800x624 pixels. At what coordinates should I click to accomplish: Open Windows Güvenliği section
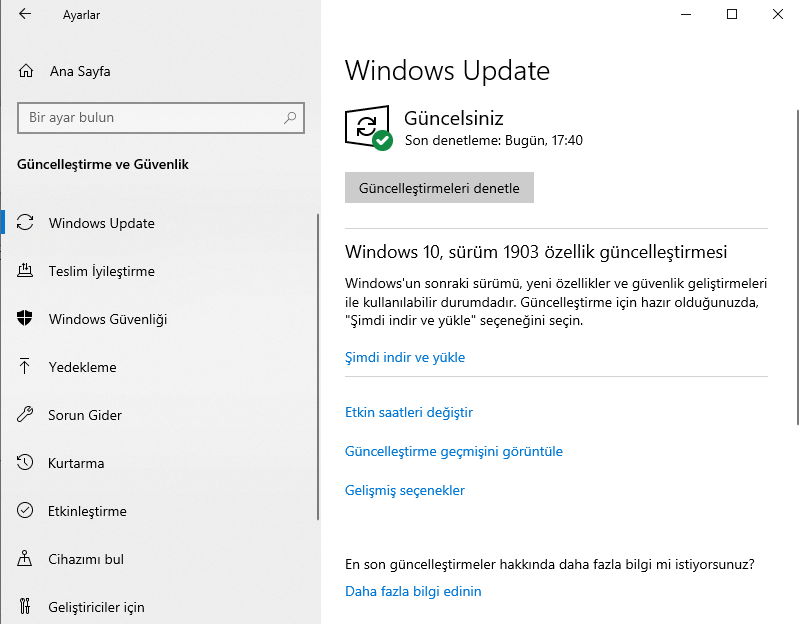point(159,319)
